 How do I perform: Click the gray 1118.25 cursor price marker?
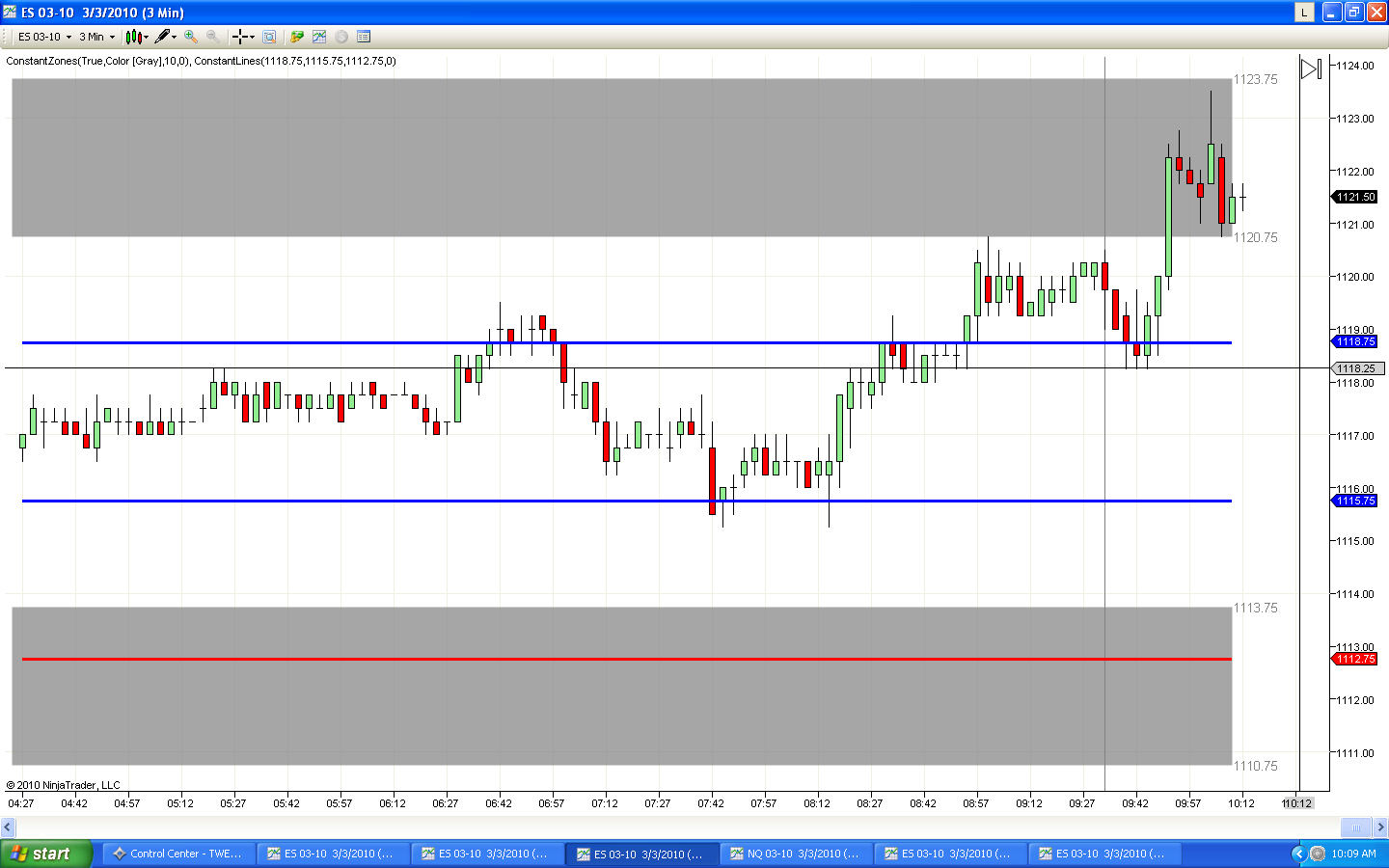point(1357,368)
